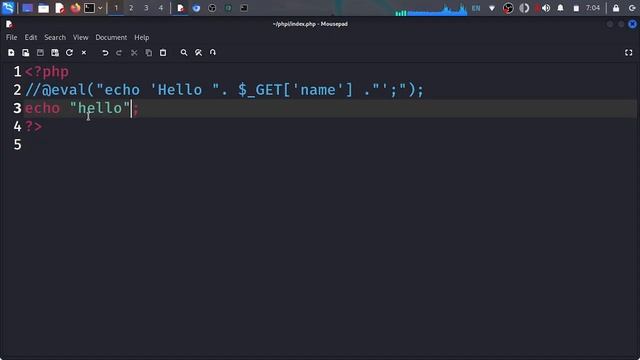Reload the document from disk
The width and height of the screenshot is (640, 360).
coord(69,53)
